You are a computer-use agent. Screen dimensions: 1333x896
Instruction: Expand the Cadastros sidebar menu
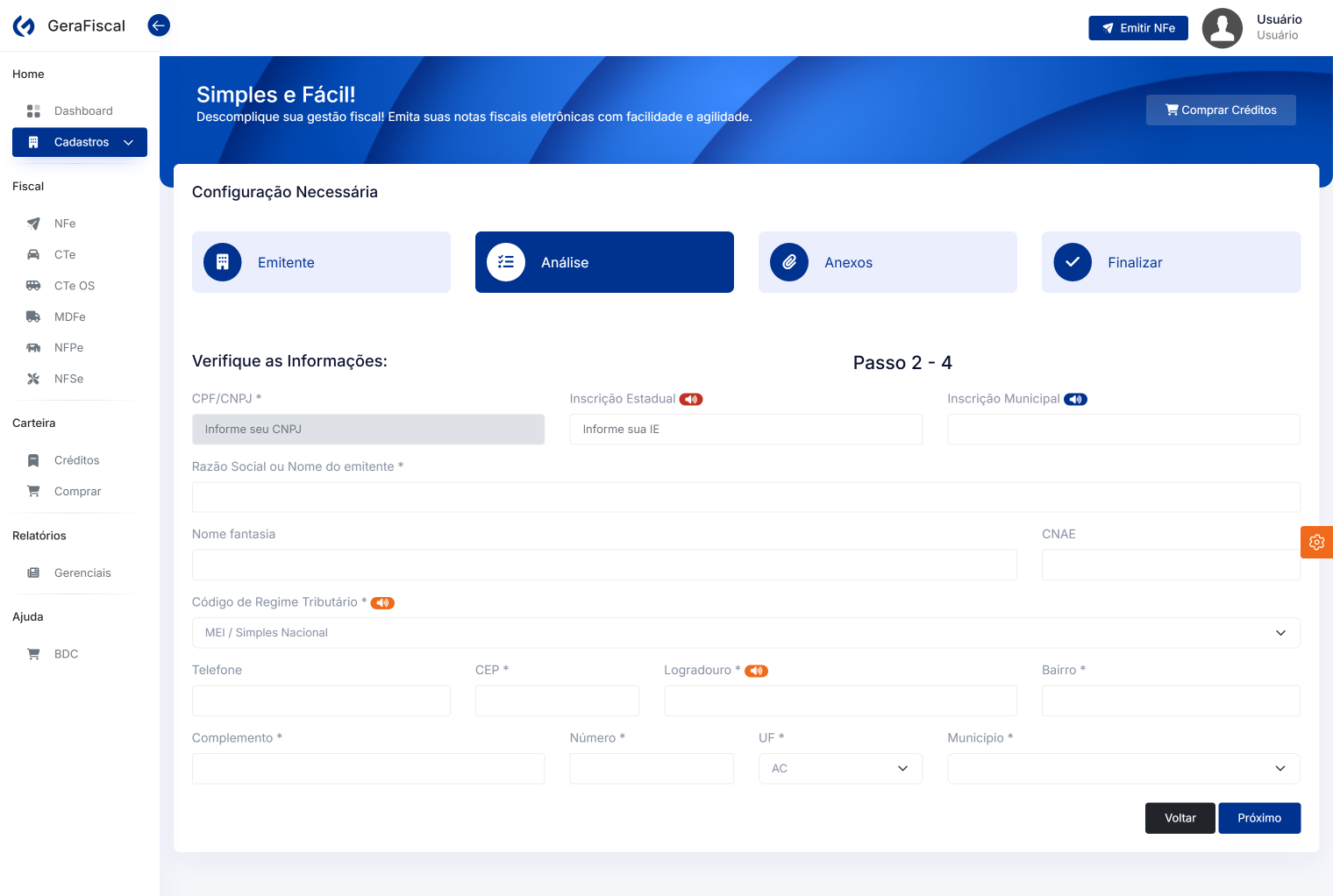(80, 142)
